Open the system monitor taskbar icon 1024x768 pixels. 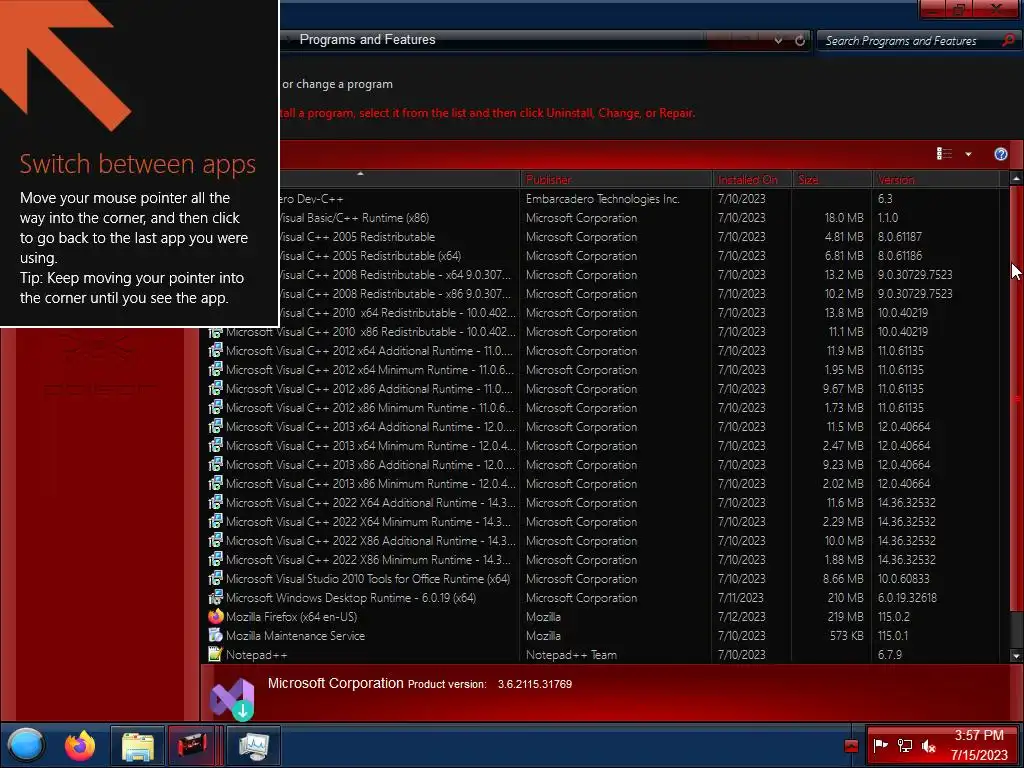pyautogui.click(x=253, y=745)
